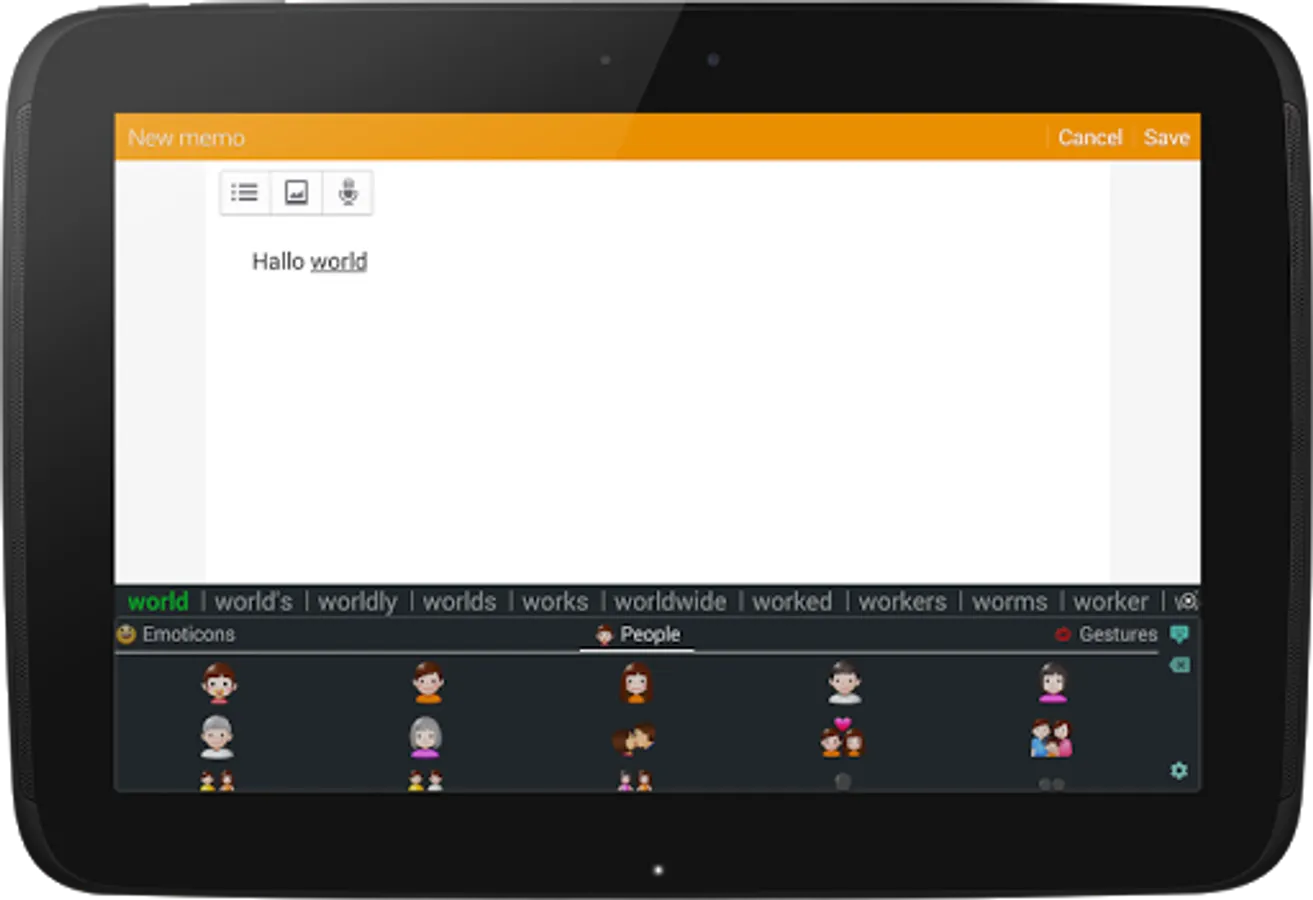
Task: Save the memo
Action: coord(1166,137)
